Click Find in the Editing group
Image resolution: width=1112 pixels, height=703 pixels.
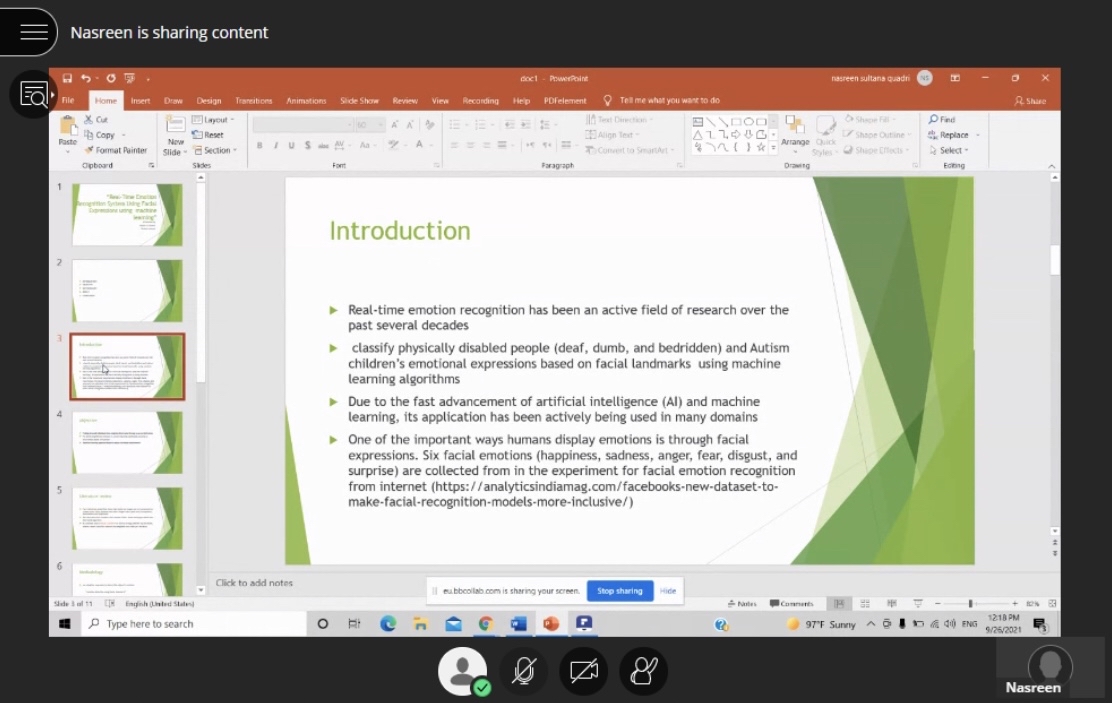(x=942, y=119)
